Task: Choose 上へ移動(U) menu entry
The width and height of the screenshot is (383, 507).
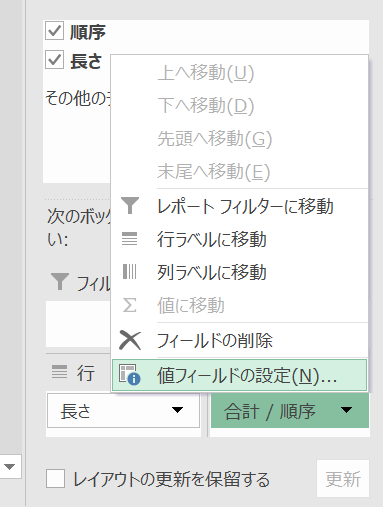Action: click(x=240, y=72)
